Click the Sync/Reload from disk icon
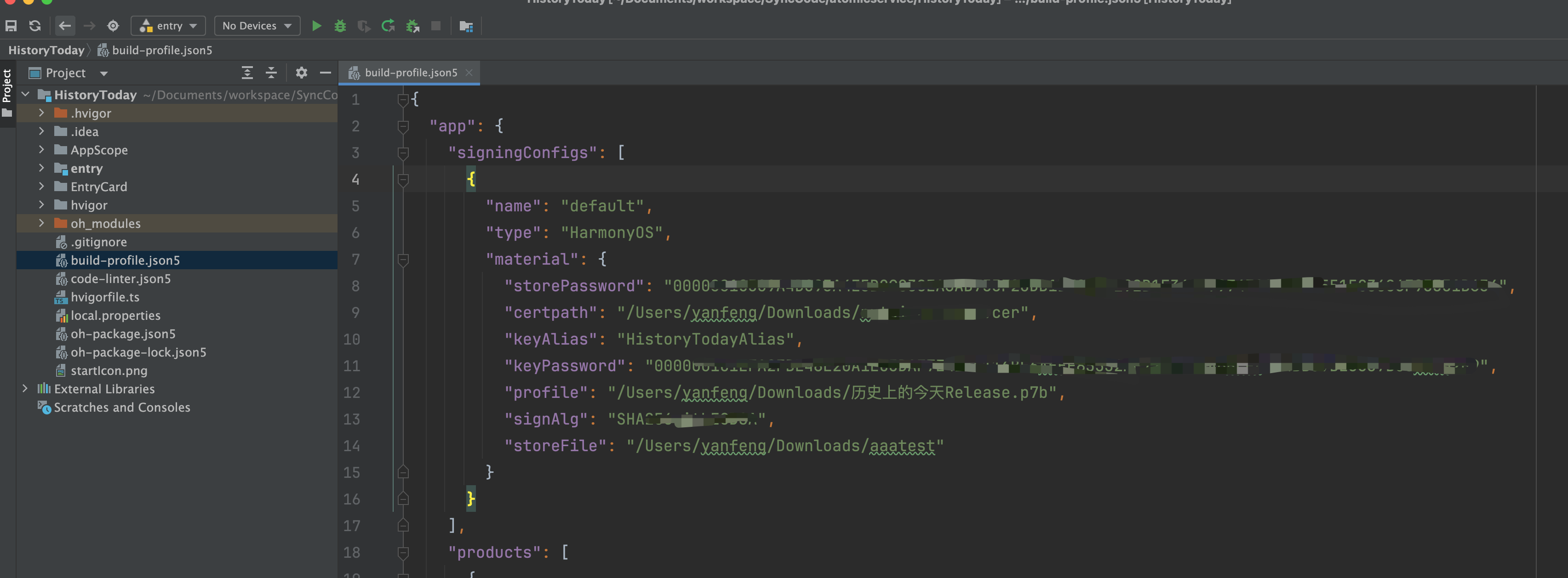Screen dimensions: 1568x578 (x=34, y=26)
